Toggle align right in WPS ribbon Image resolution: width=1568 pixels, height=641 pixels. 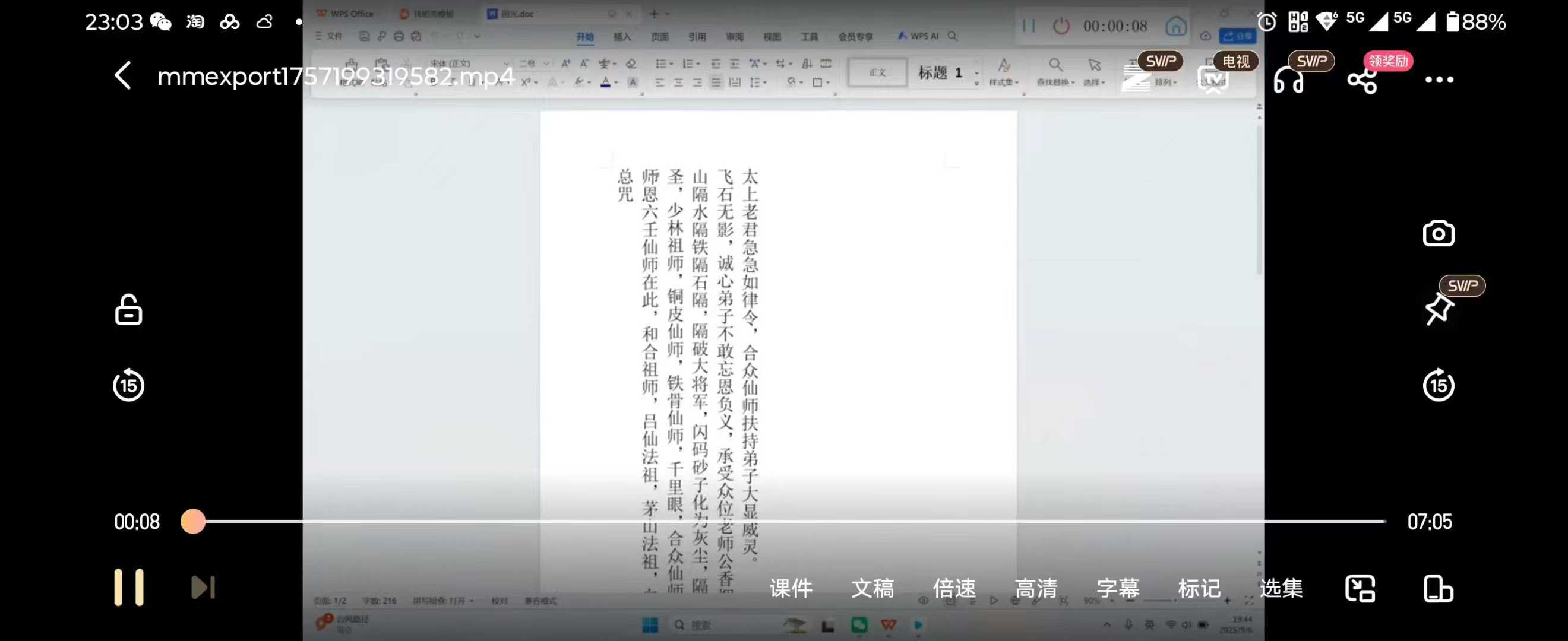697,82
